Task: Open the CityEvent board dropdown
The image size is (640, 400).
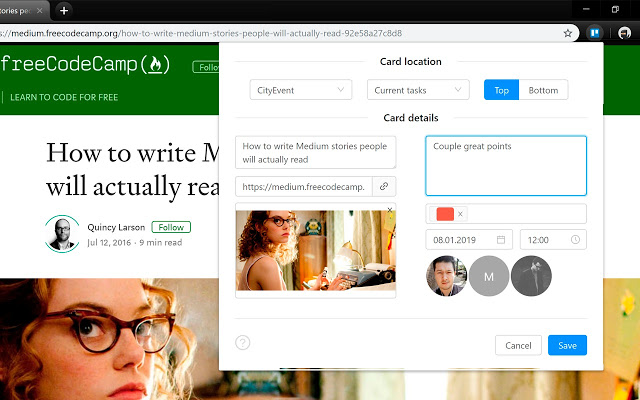Action: tap(301, 90)
